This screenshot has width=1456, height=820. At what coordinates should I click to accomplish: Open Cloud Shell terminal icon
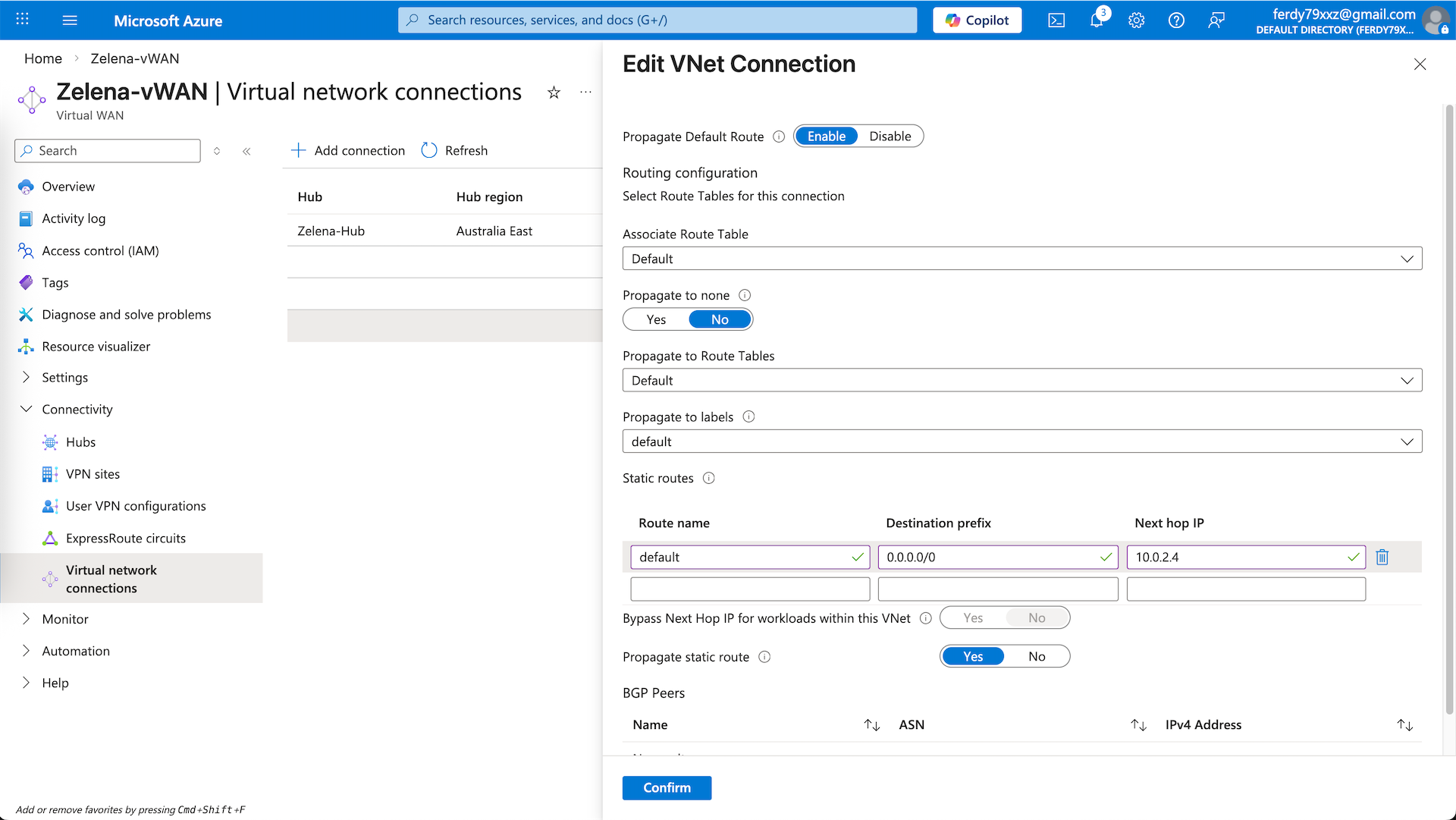coord(1056,20)
